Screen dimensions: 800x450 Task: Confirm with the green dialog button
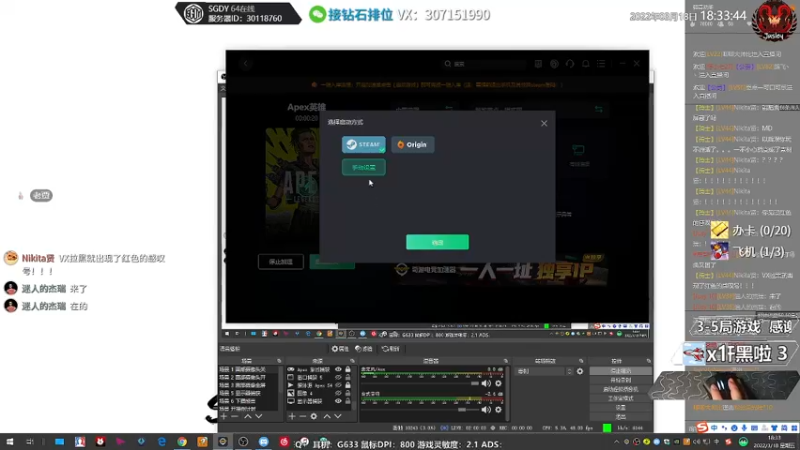click(437, 242)
